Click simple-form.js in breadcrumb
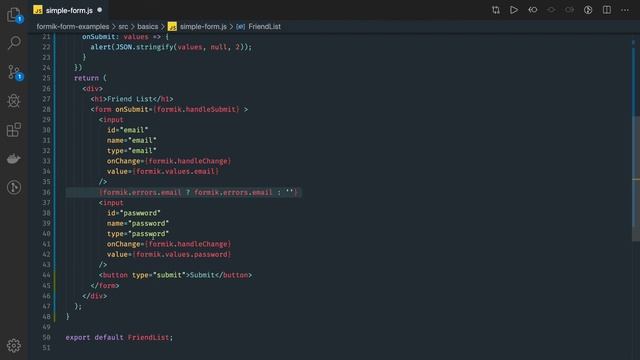This screenshot has height=360, width=640. pyautogui.click(x=203, y=27)
